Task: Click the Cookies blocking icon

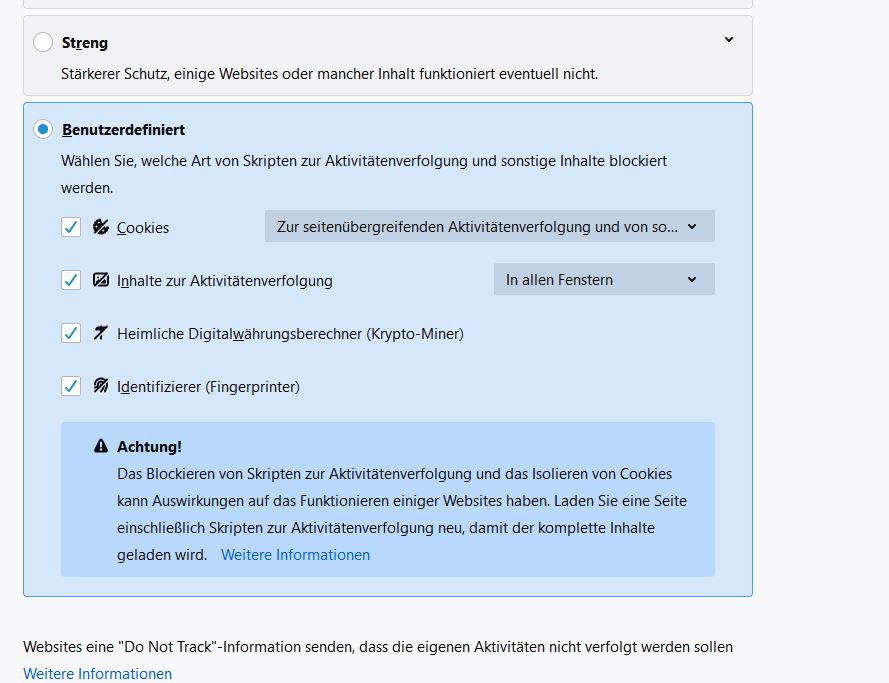Action: 101,227
